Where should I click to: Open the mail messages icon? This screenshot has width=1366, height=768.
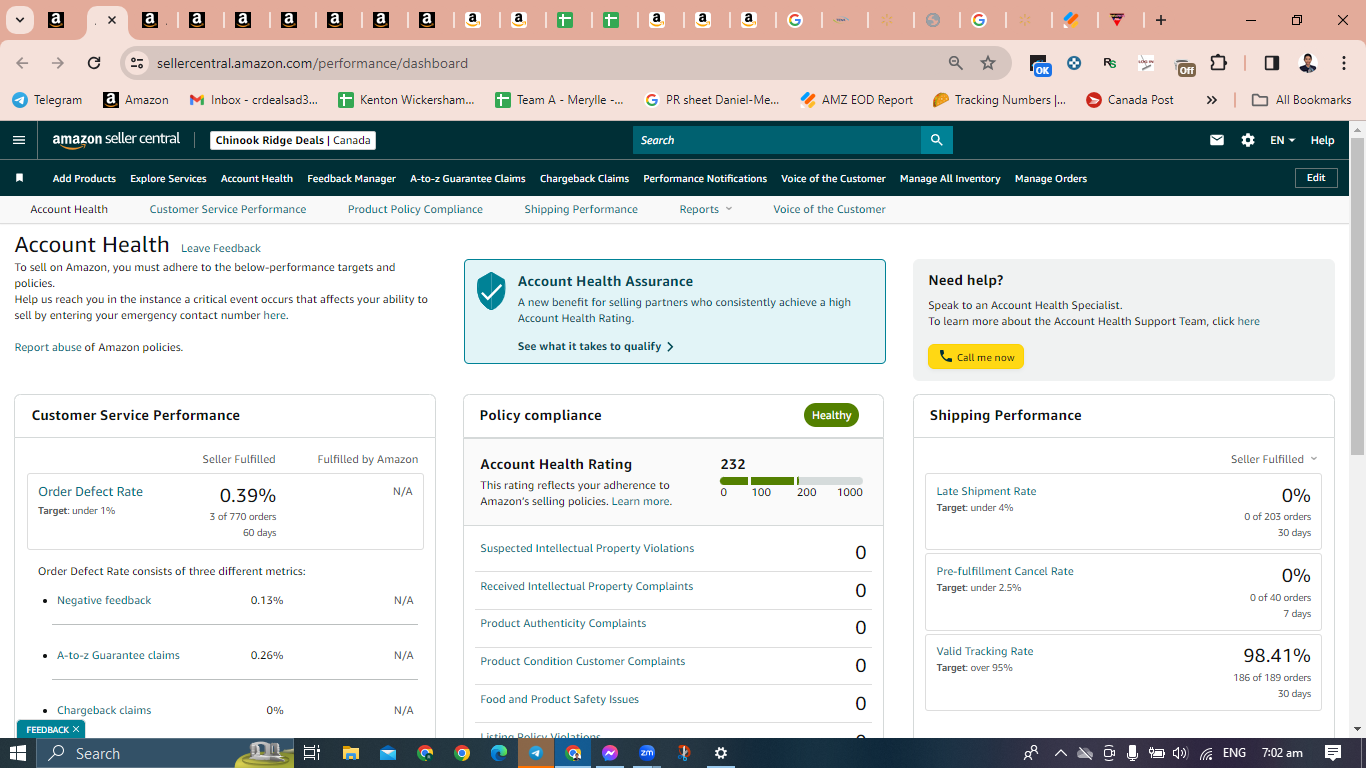[1217, 140]
